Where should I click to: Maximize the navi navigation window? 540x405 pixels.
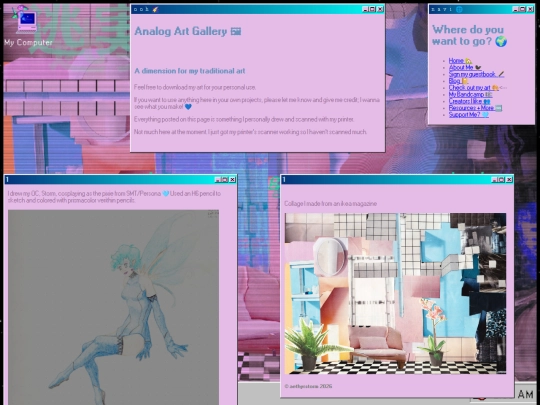(523, 9)
